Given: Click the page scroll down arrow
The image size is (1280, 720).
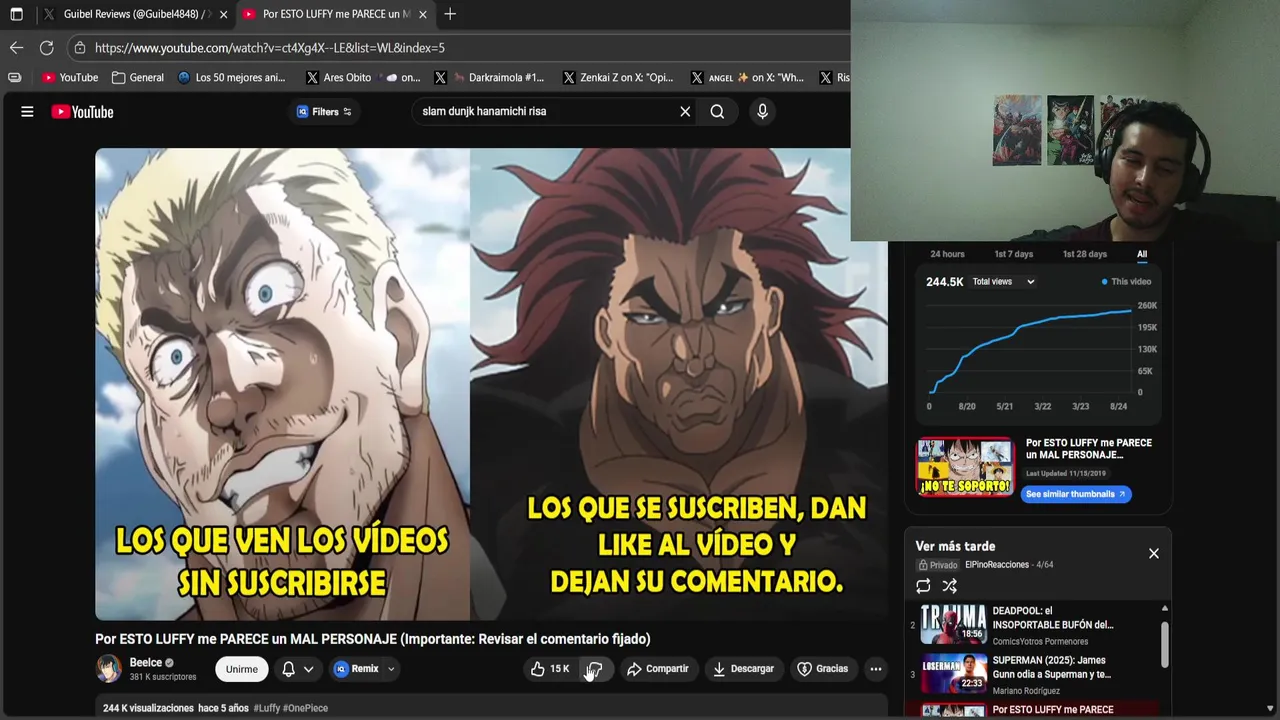Looking at the screenshot, I should 1270,709.
